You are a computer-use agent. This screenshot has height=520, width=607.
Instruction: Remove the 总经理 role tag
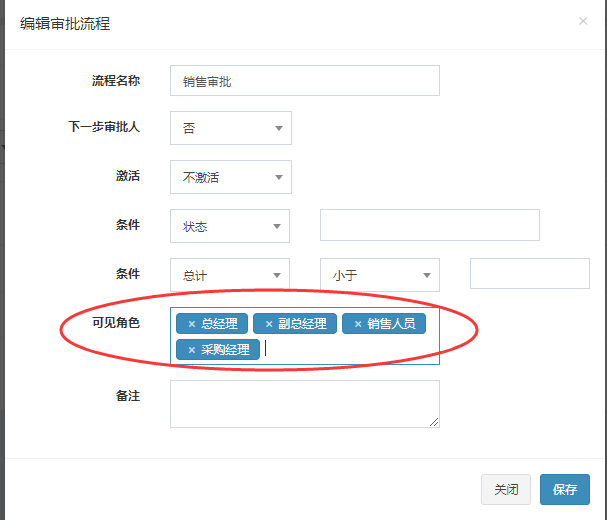pos(192,324)
